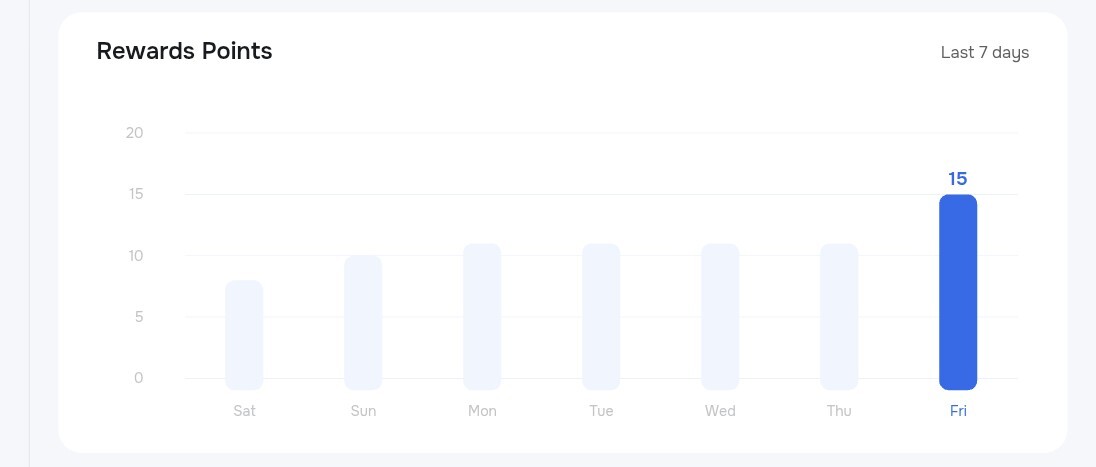Click the blue Fri axis label
1096x467 pixels.
click(x=958, y=411)
